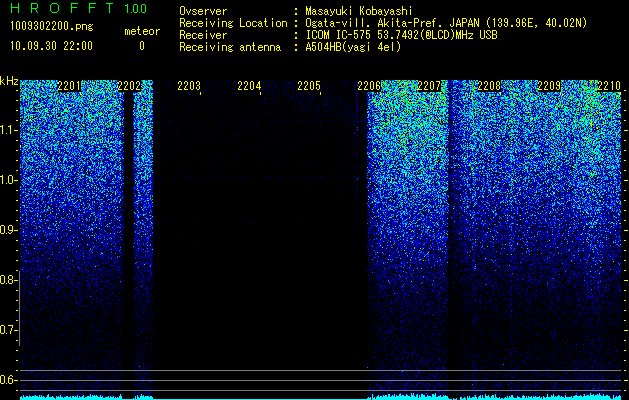The image size is (629, 400).
Task: Click the 0.7 kHz axis label
Action: (x=7, y=330)
